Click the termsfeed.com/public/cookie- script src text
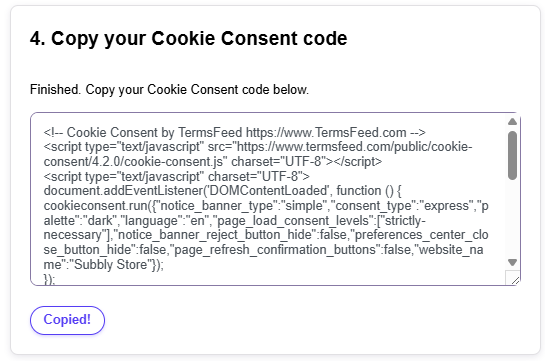545x361 pixels. [354, 147]
